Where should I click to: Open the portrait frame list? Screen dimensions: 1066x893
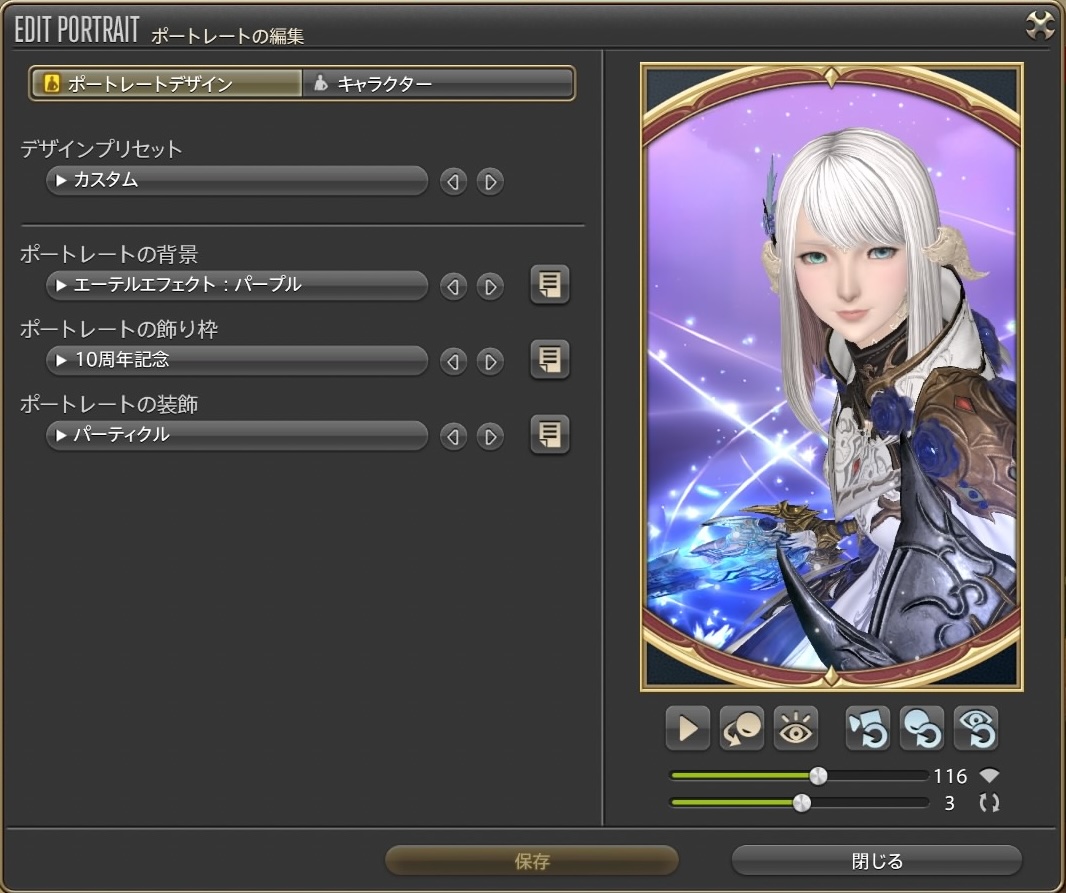click(549, 359)
